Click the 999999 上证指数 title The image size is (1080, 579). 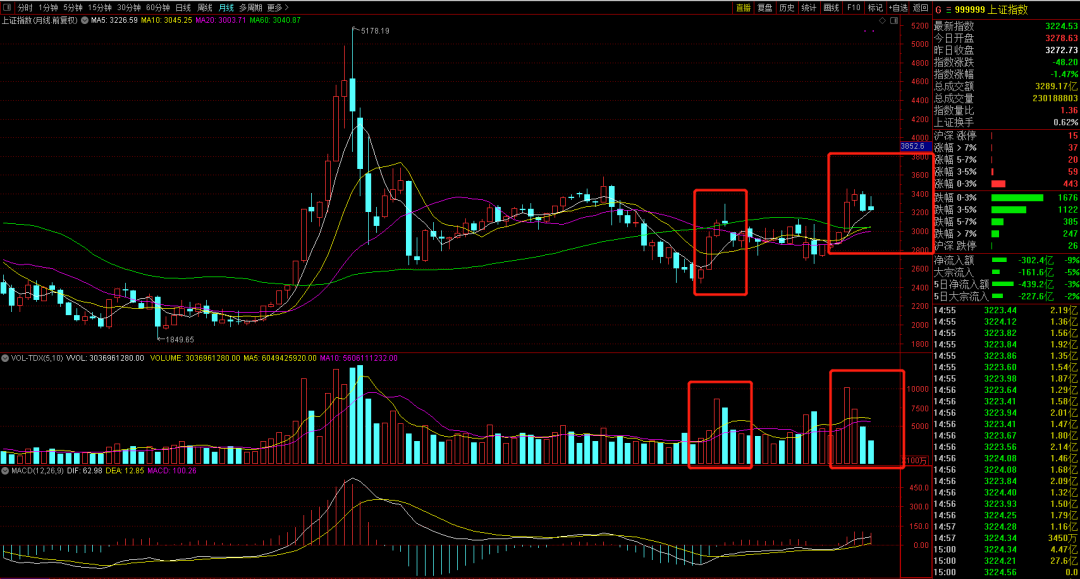click(x=992, y=10)
